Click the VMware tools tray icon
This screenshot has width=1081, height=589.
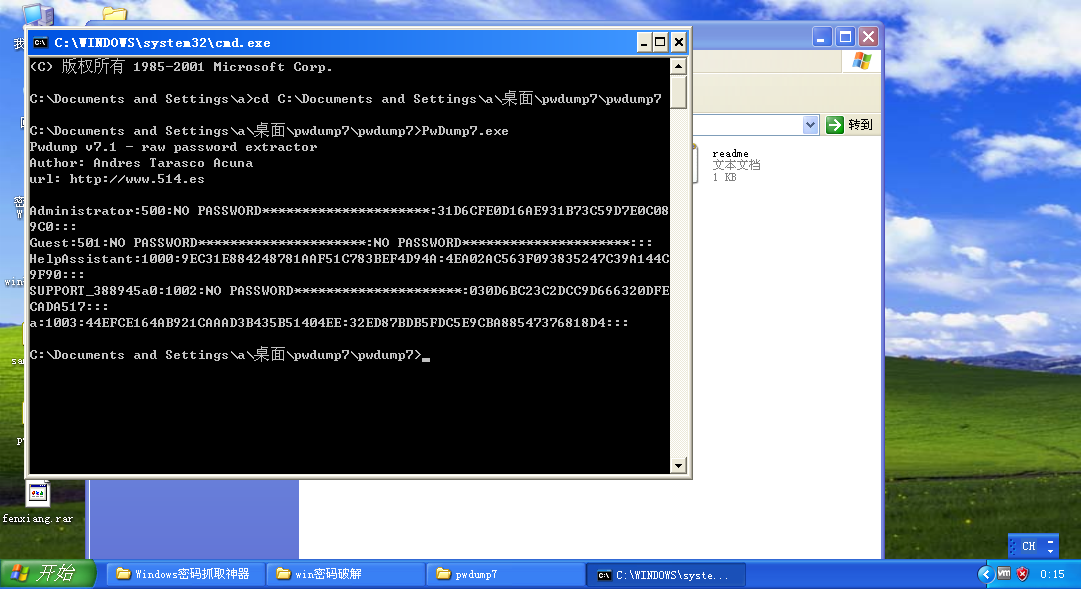point(1004,574)
